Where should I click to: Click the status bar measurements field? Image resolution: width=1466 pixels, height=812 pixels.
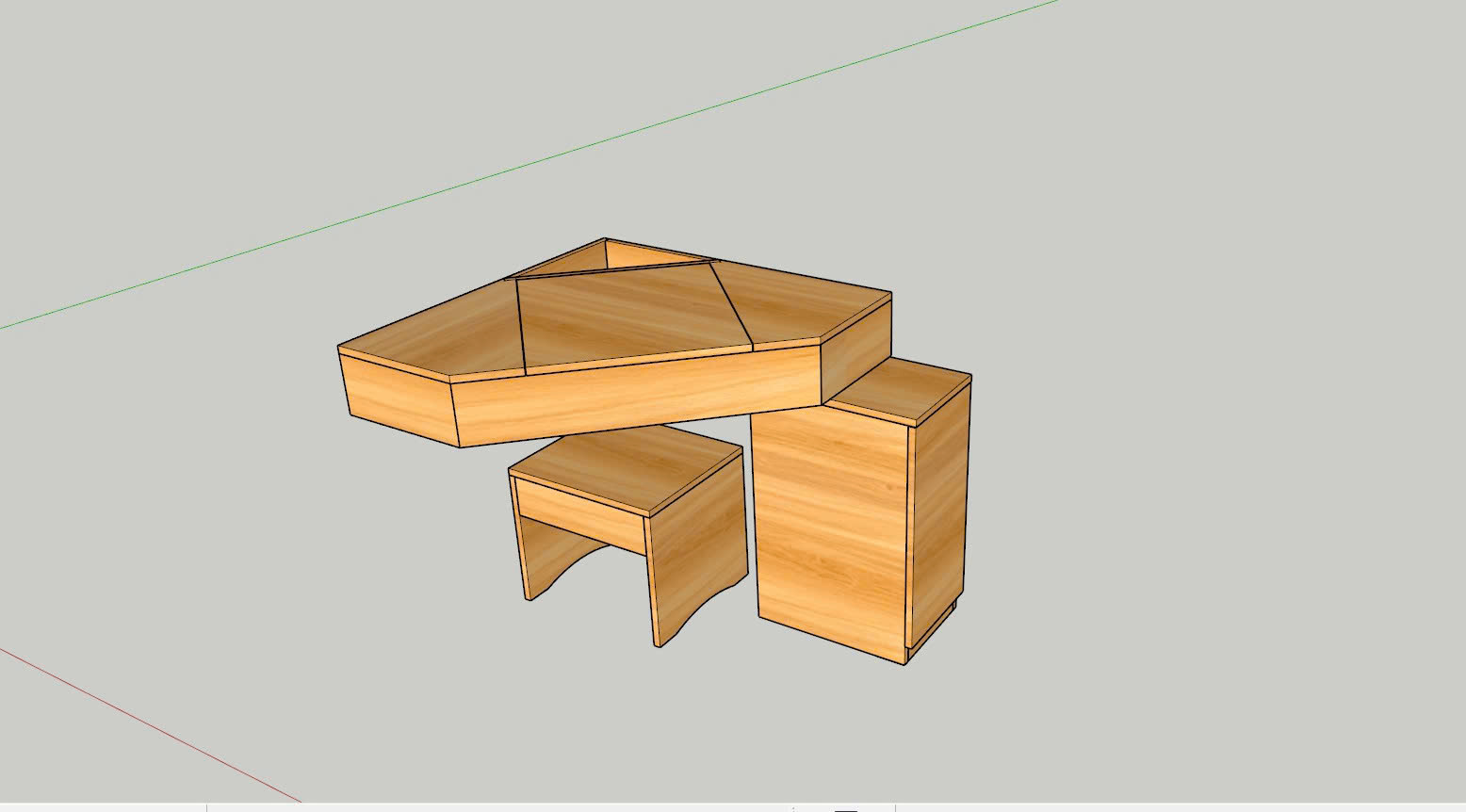pos(1178,807)
